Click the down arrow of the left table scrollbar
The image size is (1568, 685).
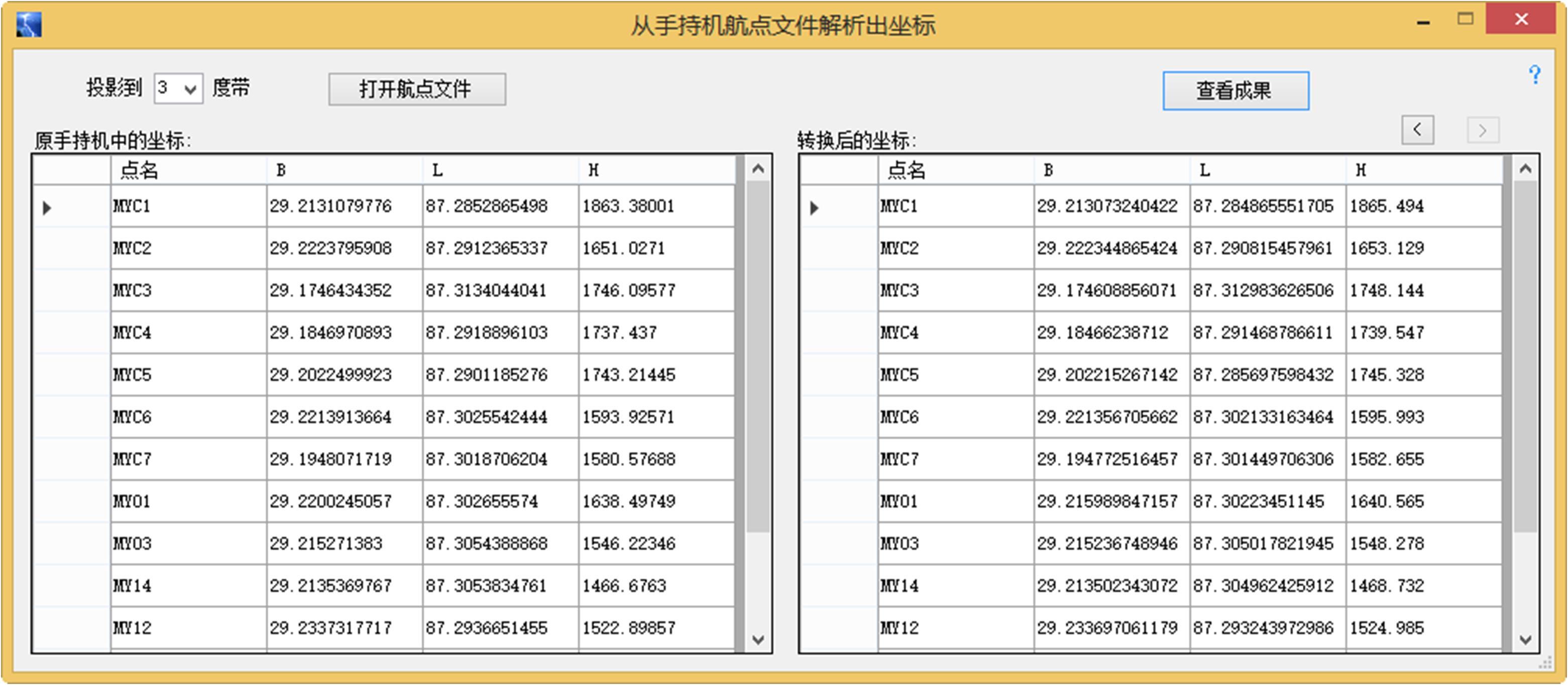[758, 639]
